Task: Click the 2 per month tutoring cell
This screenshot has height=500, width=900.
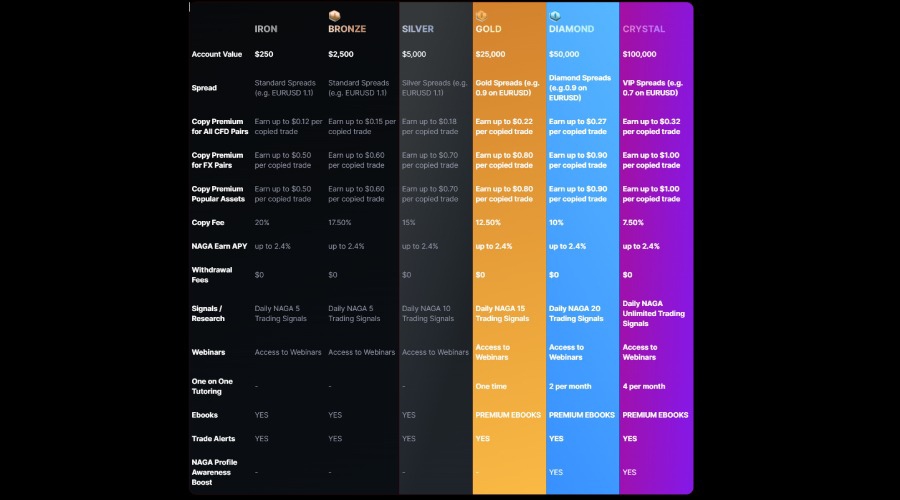Action: tap(569, 386)
